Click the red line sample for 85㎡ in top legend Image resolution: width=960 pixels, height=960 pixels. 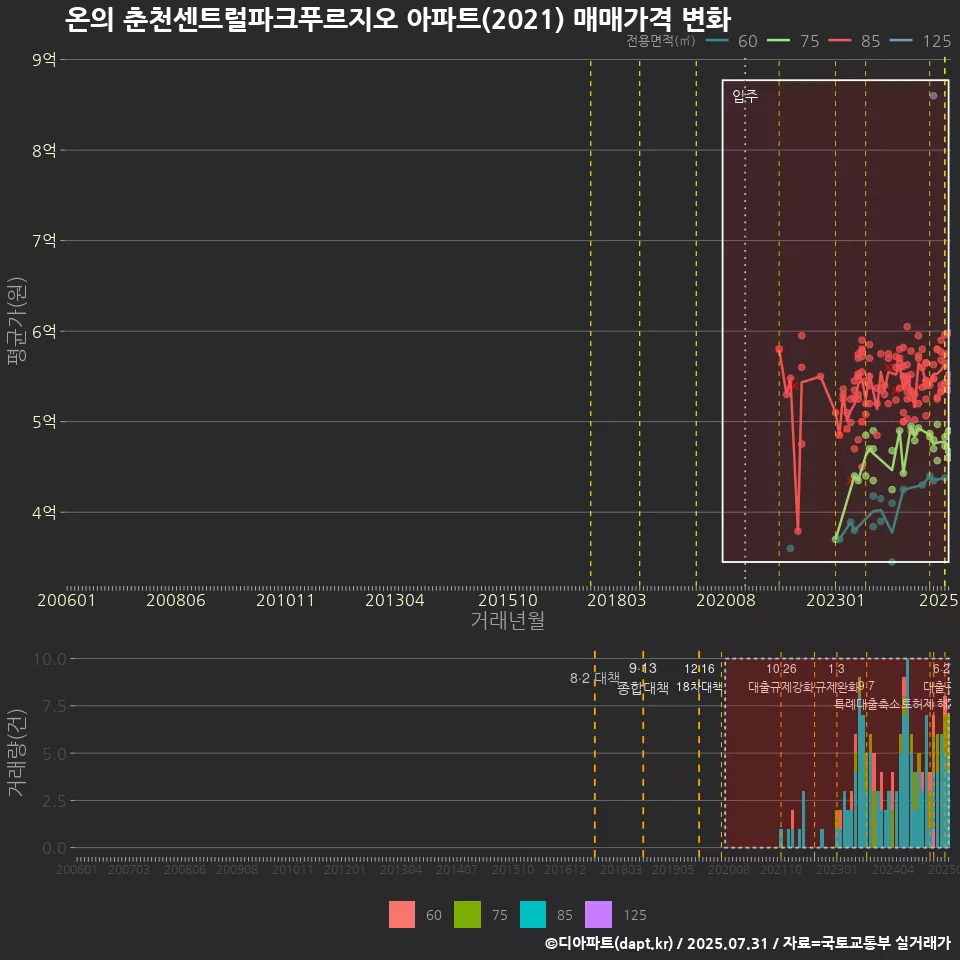coord(839,41)
